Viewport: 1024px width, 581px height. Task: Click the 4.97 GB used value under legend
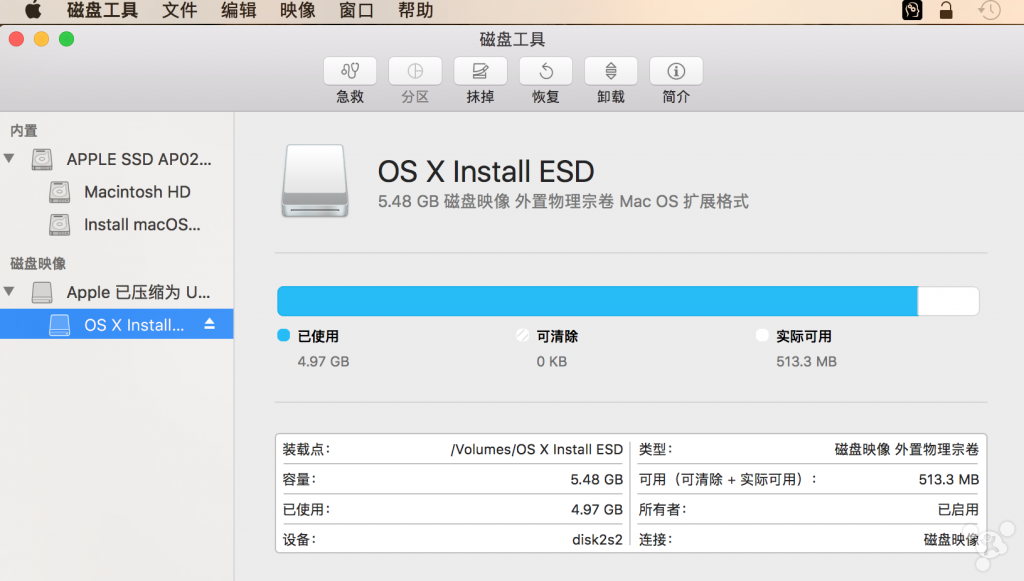point(323,362)
